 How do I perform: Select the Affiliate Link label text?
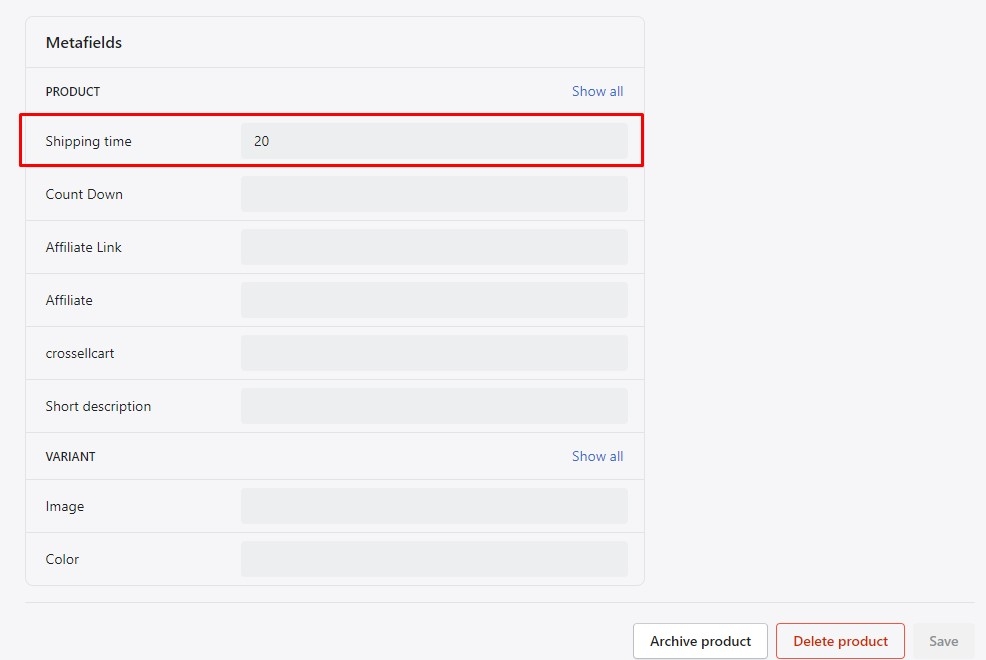[x=84, y=247]
